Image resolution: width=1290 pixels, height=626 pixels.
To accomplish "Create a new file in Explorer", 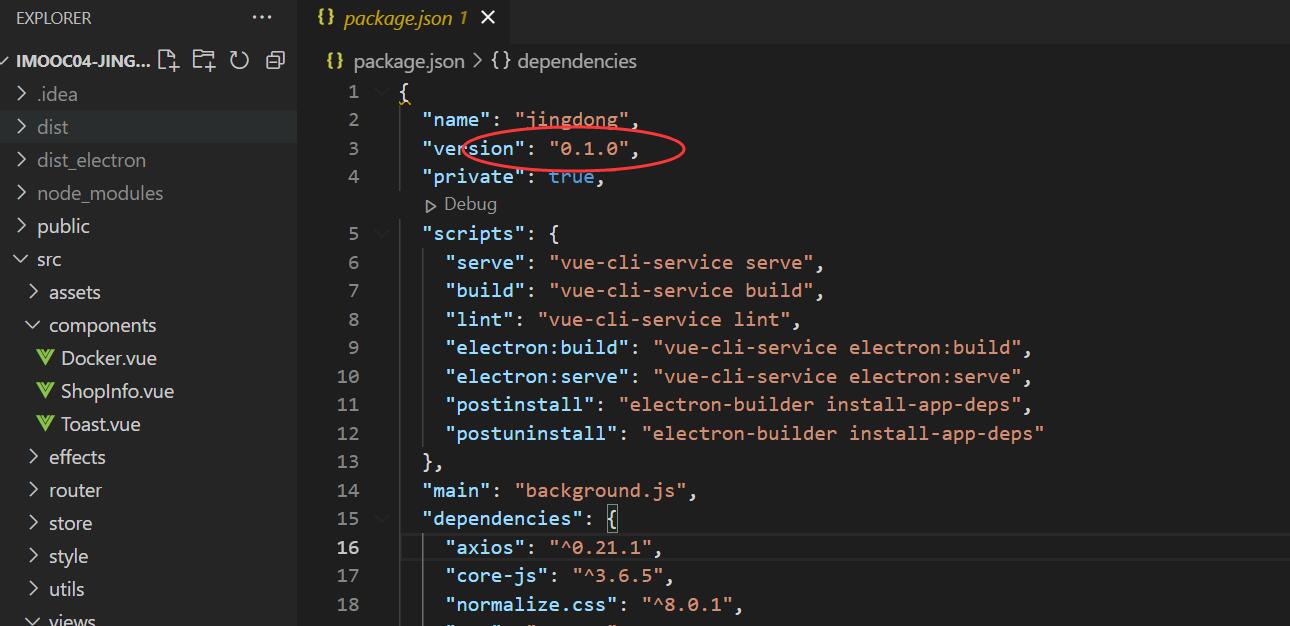I will click(168, 60).
